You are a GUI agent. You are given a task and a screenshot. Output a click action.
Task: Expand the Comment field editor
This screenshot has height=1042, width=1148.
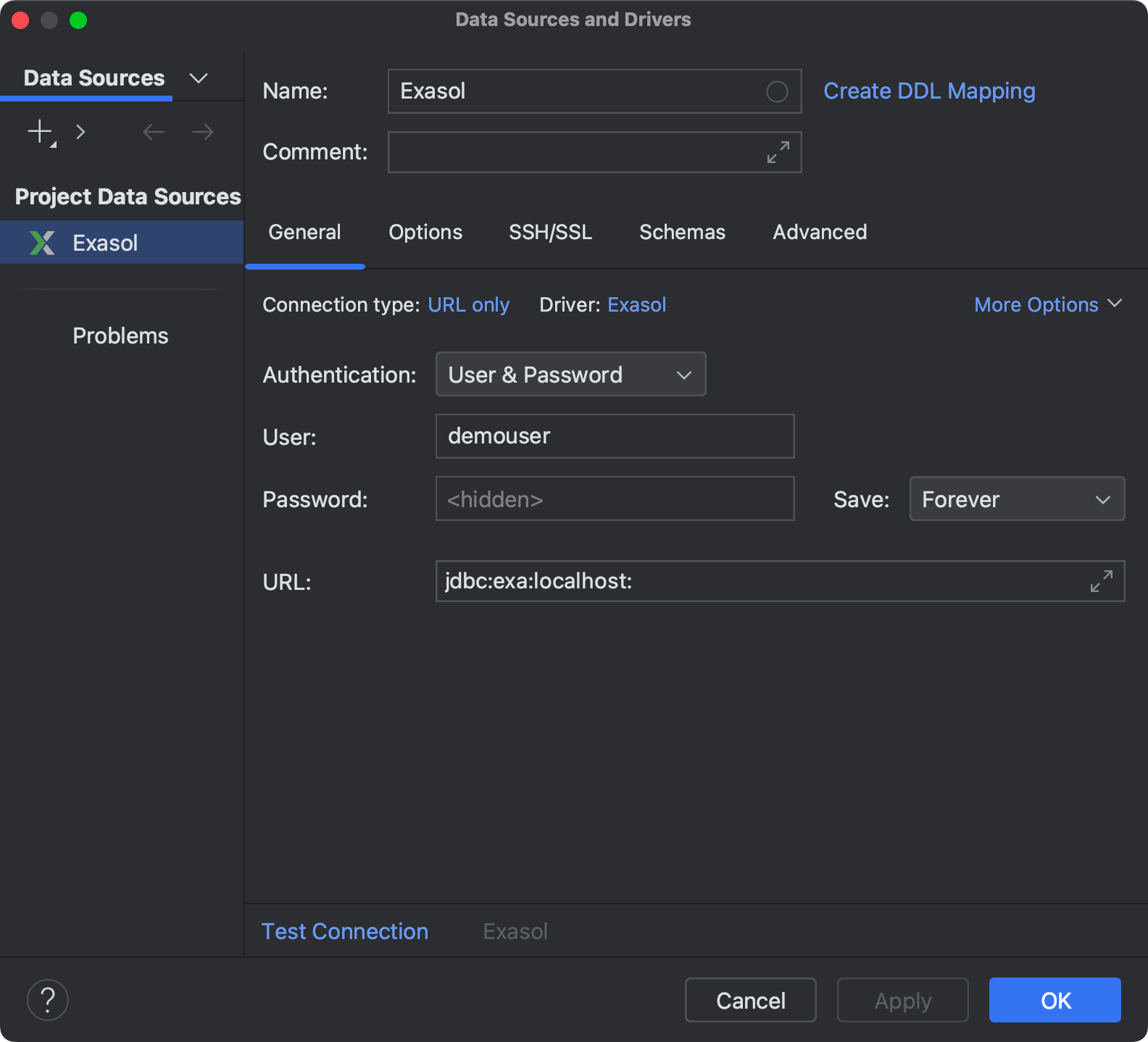778,152
